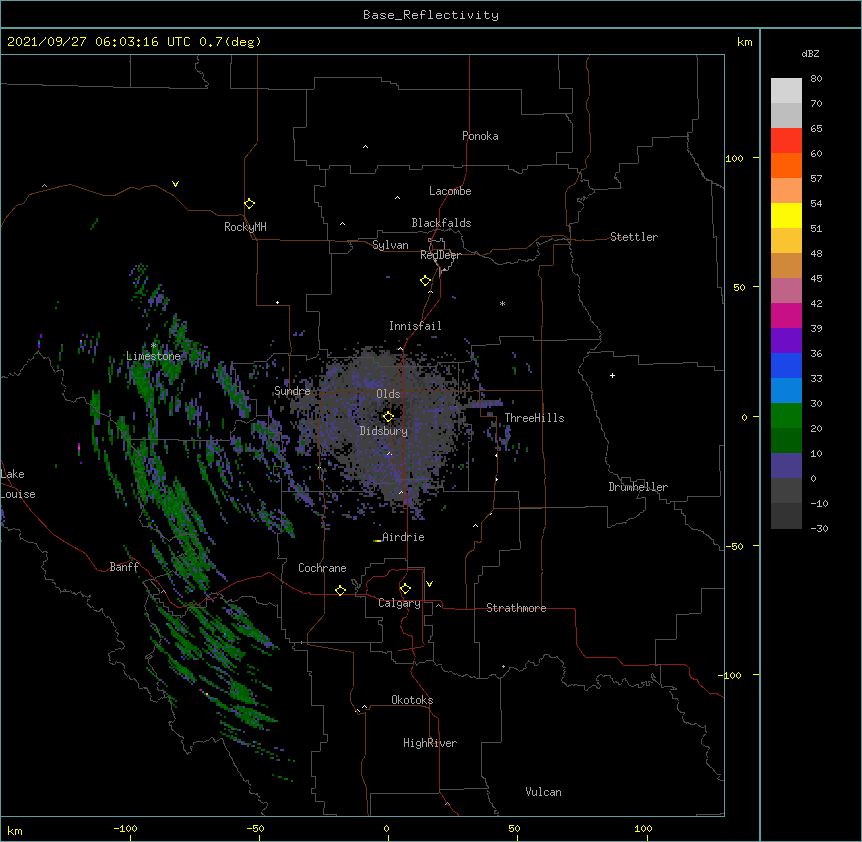Click the yellow station marker near RockyMH
862x842 pixels.
[249, 203]
